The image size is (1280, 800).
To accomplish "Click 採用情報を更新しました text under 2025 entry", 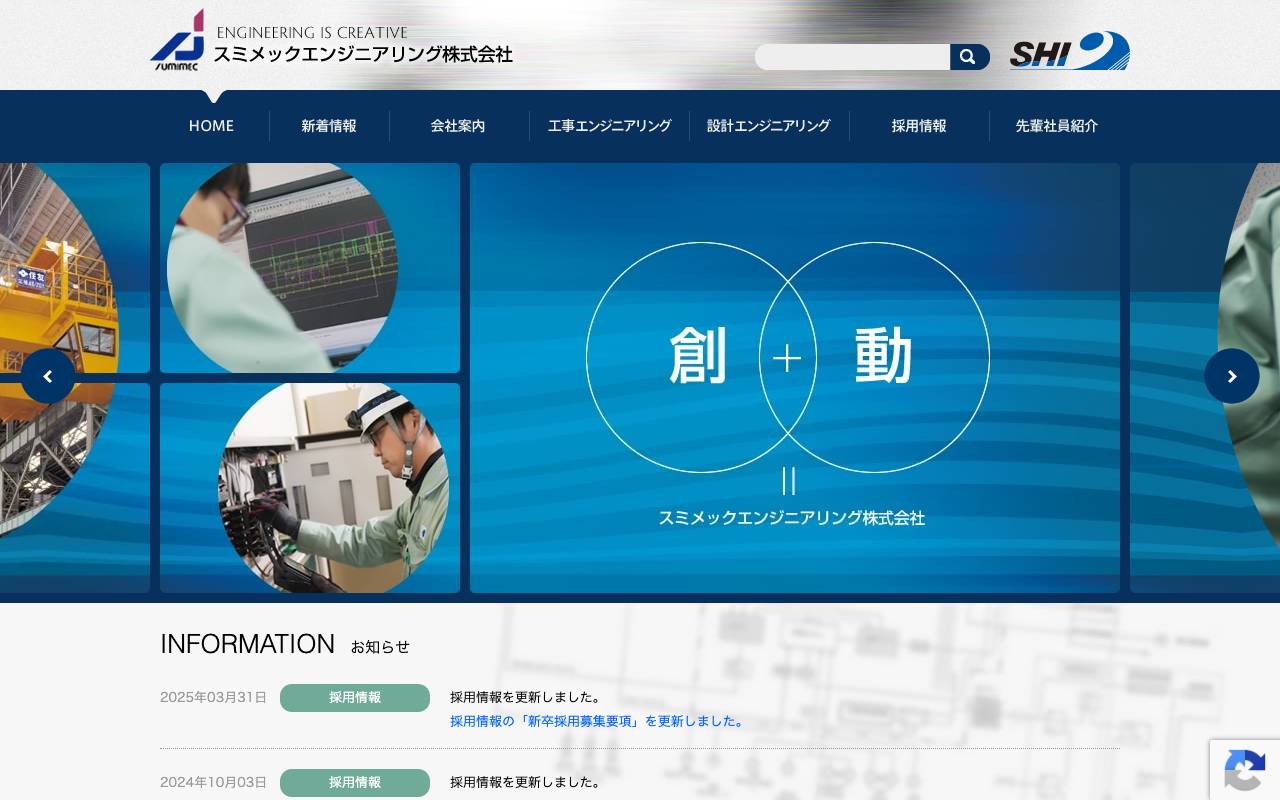I will pyautogui.click(x=527, y=698).
